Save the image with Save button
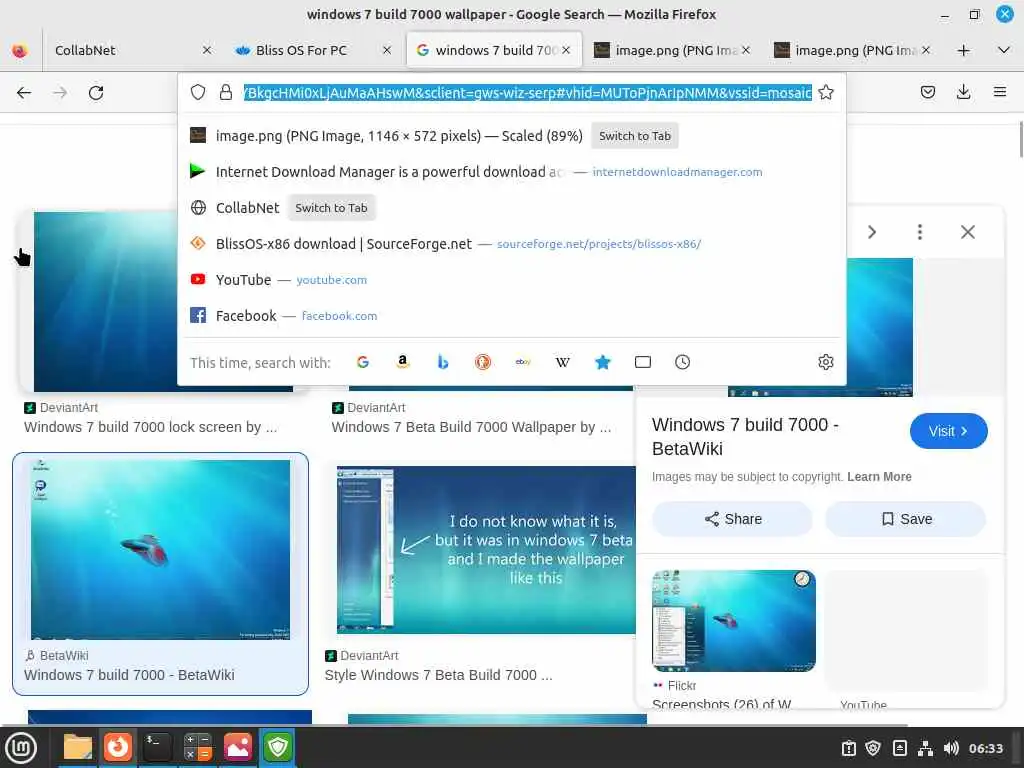Image resolution: width=1024 pixels, height=768 pixels. [x=905, y=519]
